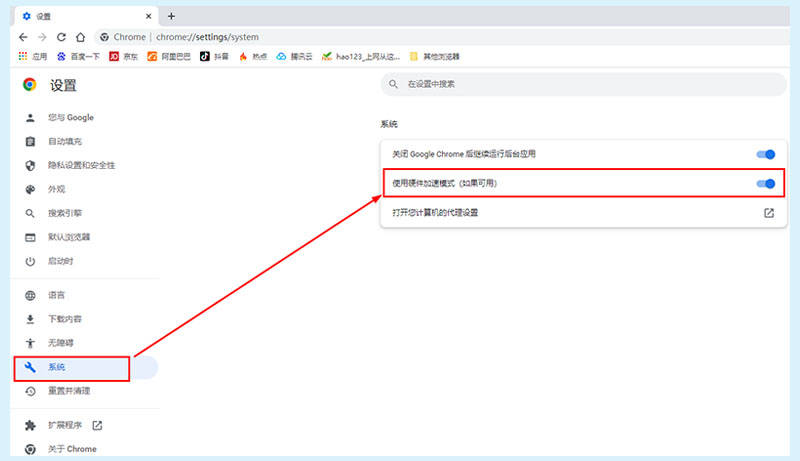Open 隐私设置和安全性 settings section

(x=84, y=165)
